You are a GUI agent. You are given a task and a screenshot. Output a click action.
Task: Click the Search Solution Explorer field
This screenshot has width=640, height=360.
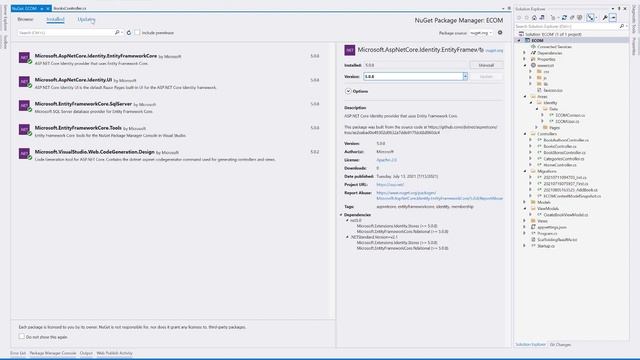(566, 26)
